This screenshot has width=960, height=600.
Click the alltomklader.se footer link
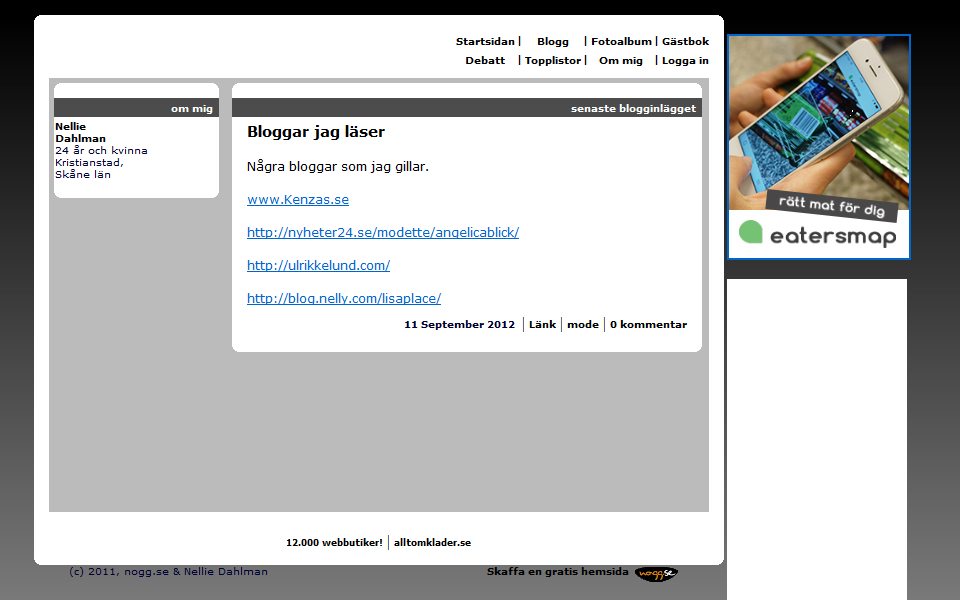pyautogui.click(x=432, y=543)
